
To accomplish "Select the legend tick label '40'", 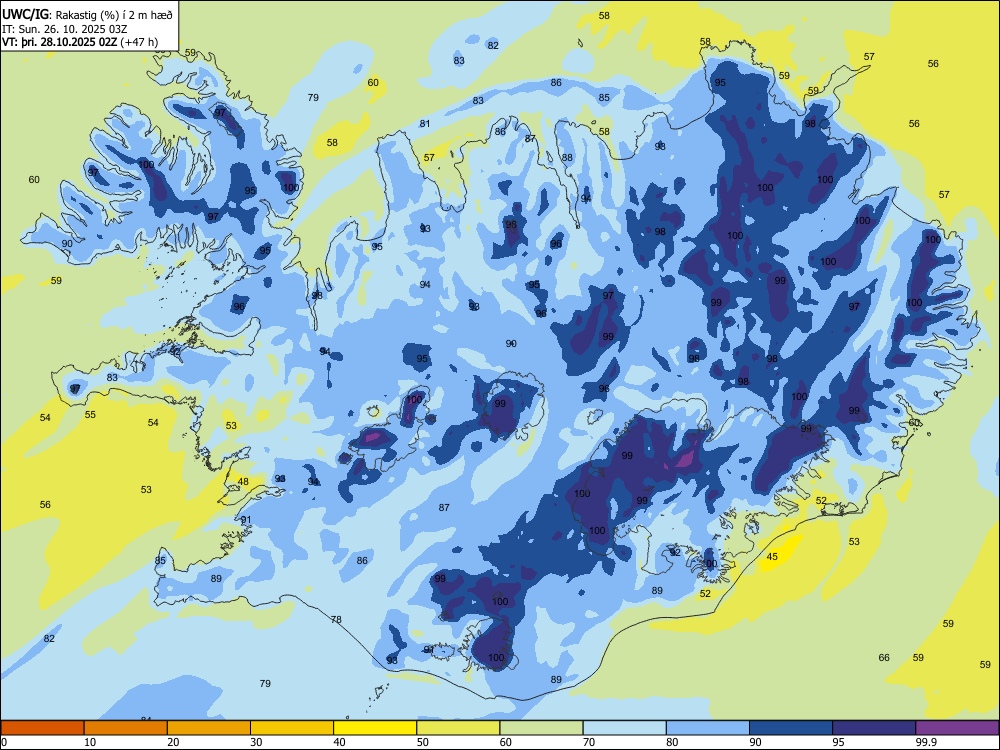I will click(339, 742).
